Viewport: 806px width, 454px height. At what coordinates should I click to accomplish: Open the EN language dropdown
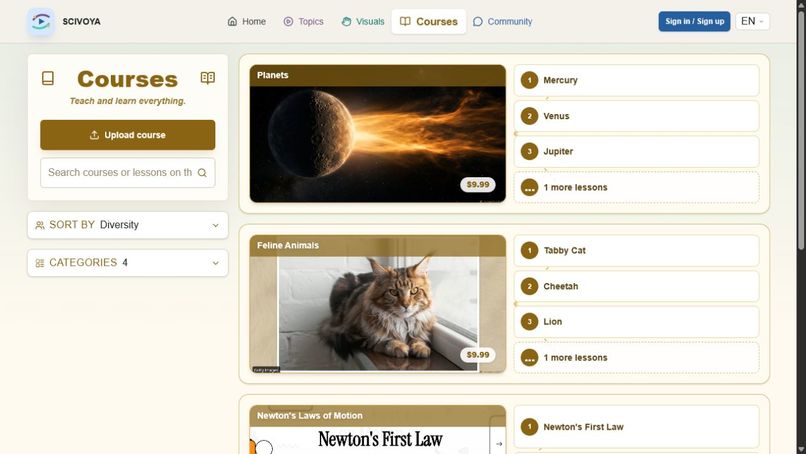[753, 22]
